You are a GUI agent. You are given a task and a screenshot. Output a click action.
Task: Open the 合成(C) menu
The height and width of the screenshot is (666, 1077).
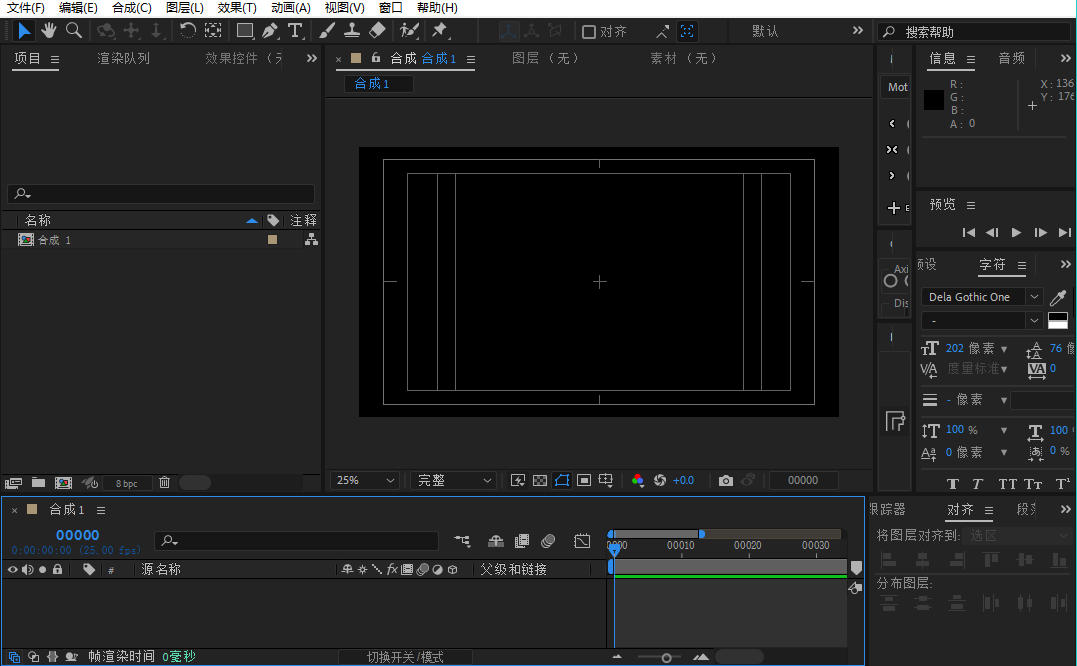[132, 8]
